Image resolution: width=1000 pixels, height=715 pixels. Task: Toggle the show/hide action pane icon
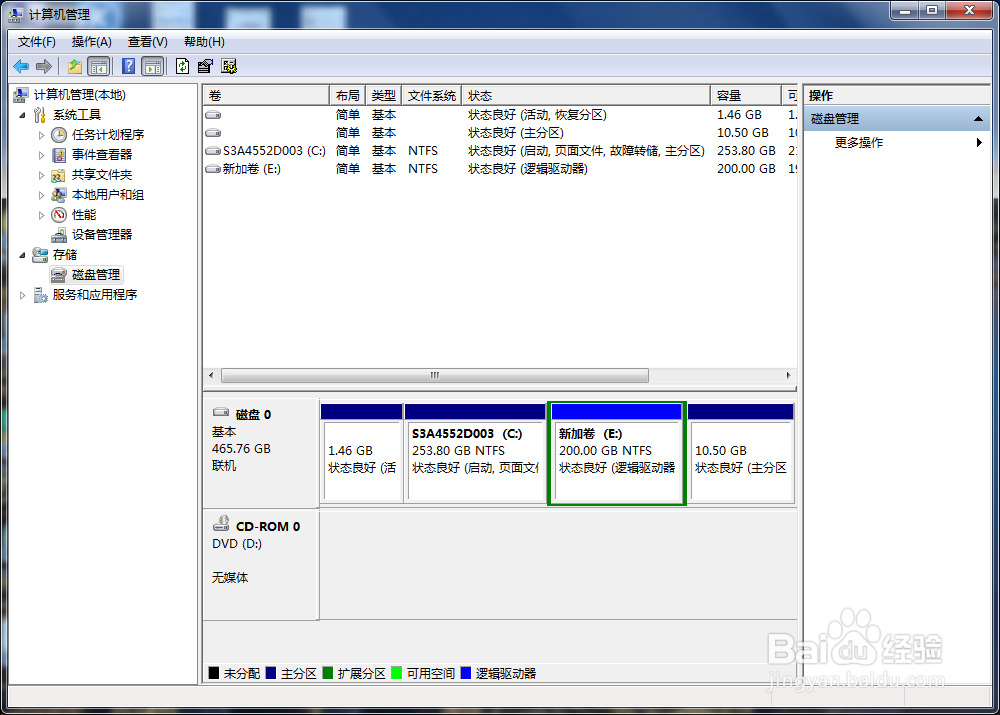(x=153, y=66)
